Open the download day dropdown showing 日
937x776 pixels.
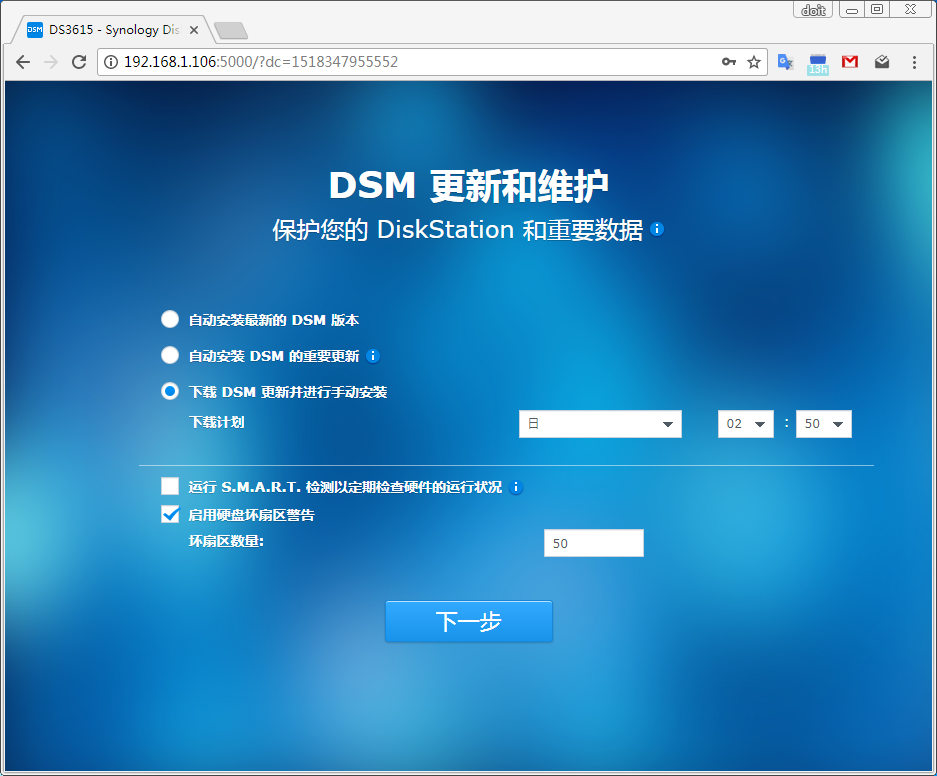(600, 424)
